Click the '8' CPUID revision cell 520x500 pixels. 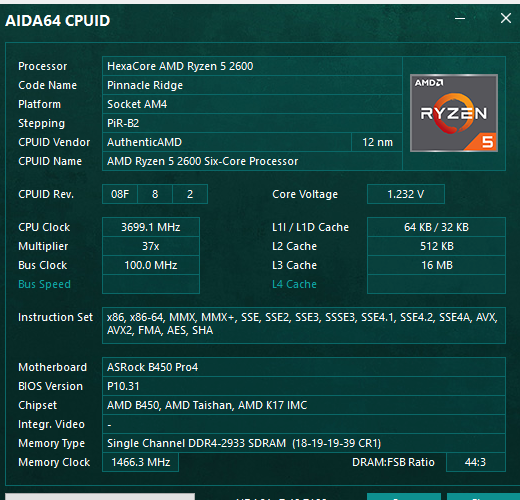click(155, 194)
